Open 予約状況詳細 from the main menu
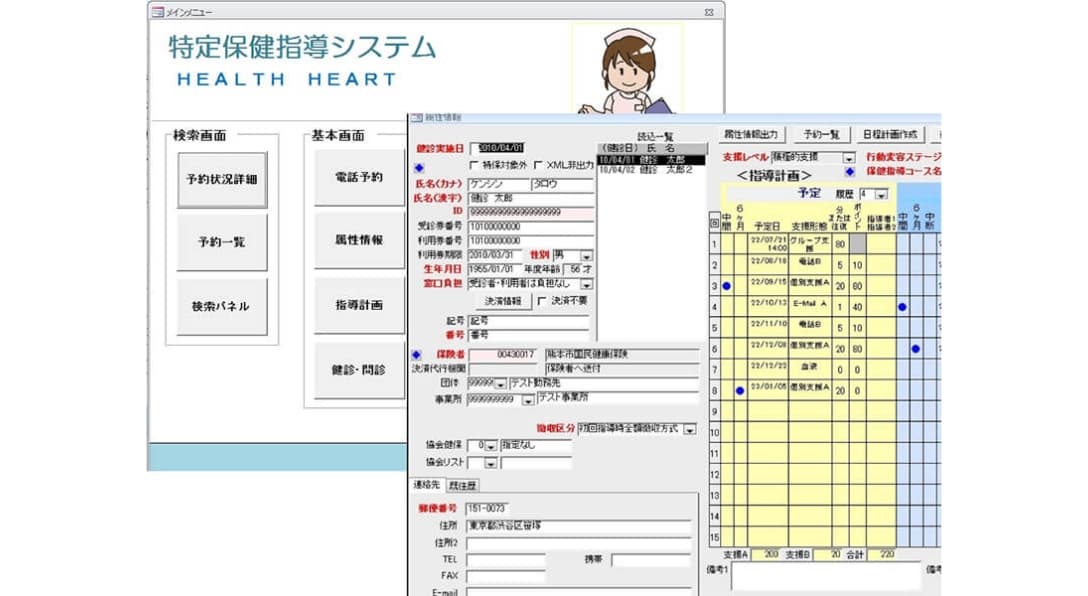Viewport: 1088px width, 596px height. [x=222, y=180]
